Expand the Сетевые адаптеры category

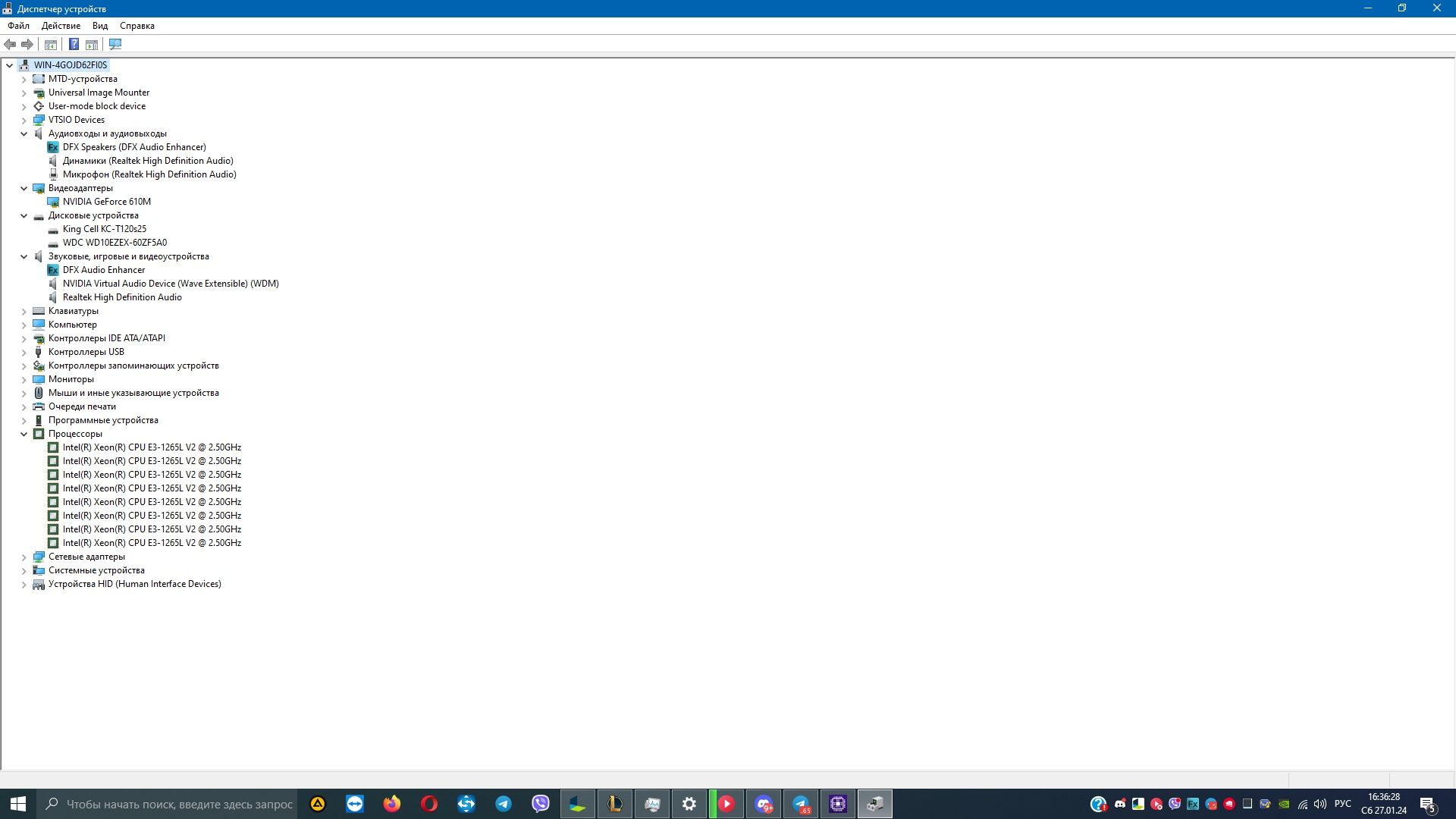[x=24, y=557]
